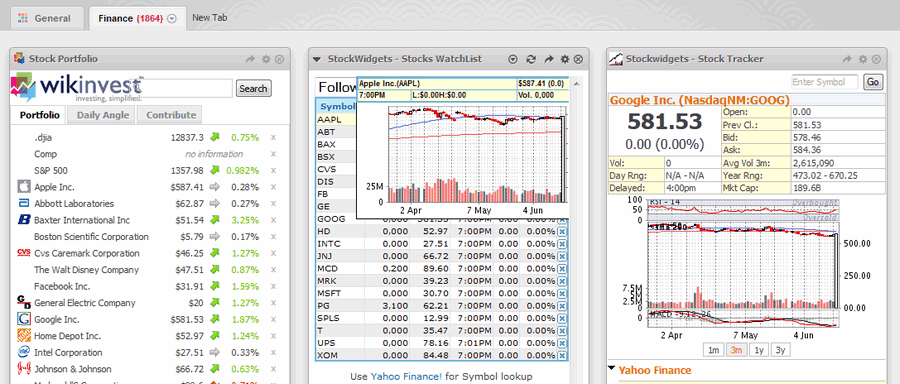Screen dimensions: 900x384
Task: Close the Stock Portfolio widget
Action: 280,59
